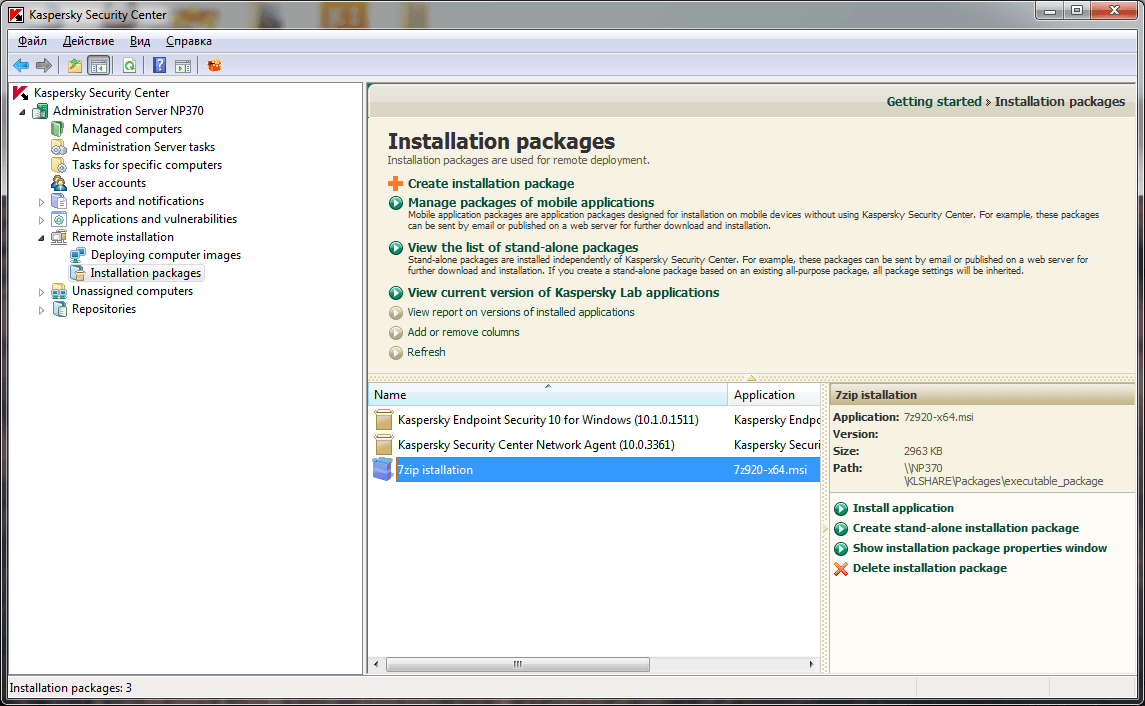The image size is (1145, 706).
Task: Click the horizontal scrollbar thumb
Action: [x=518, y=664]
